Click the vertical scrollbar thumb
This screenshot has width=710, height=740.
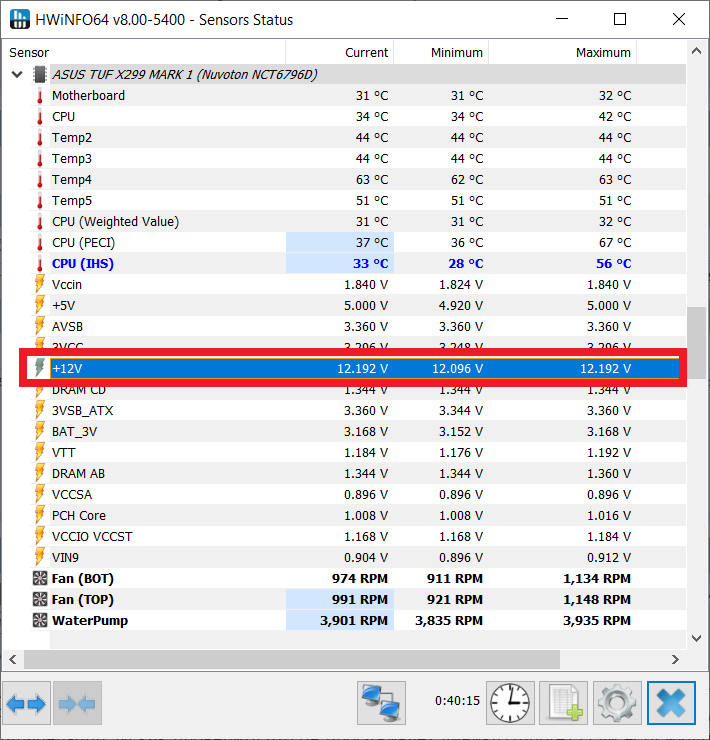pyautogui.click(x=696, y=343)
